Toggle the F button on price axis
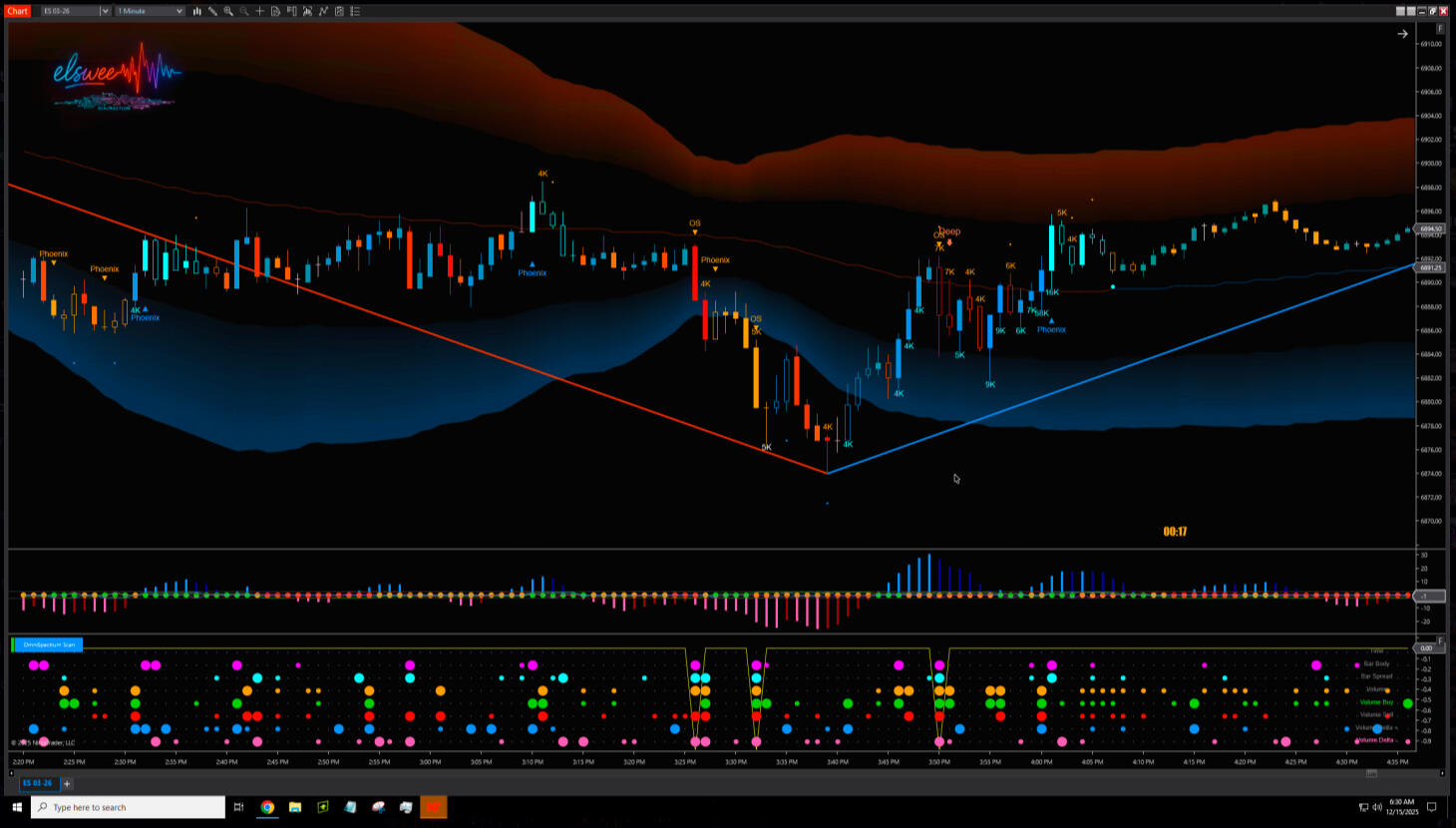The image size is (1456, 828). [1439, 29]
